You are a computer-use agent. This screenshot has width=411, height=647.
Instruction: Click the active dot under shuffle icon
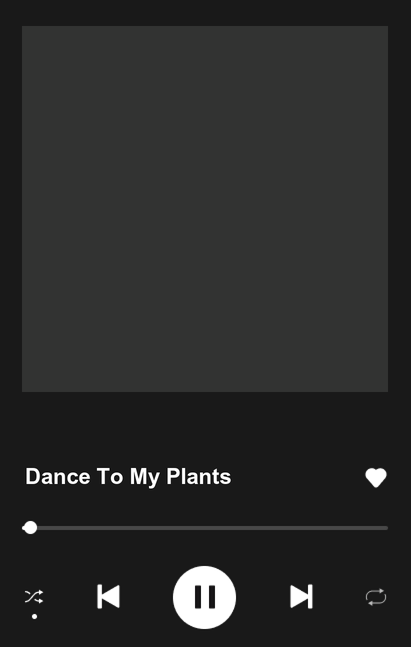[x=35, y=616]
